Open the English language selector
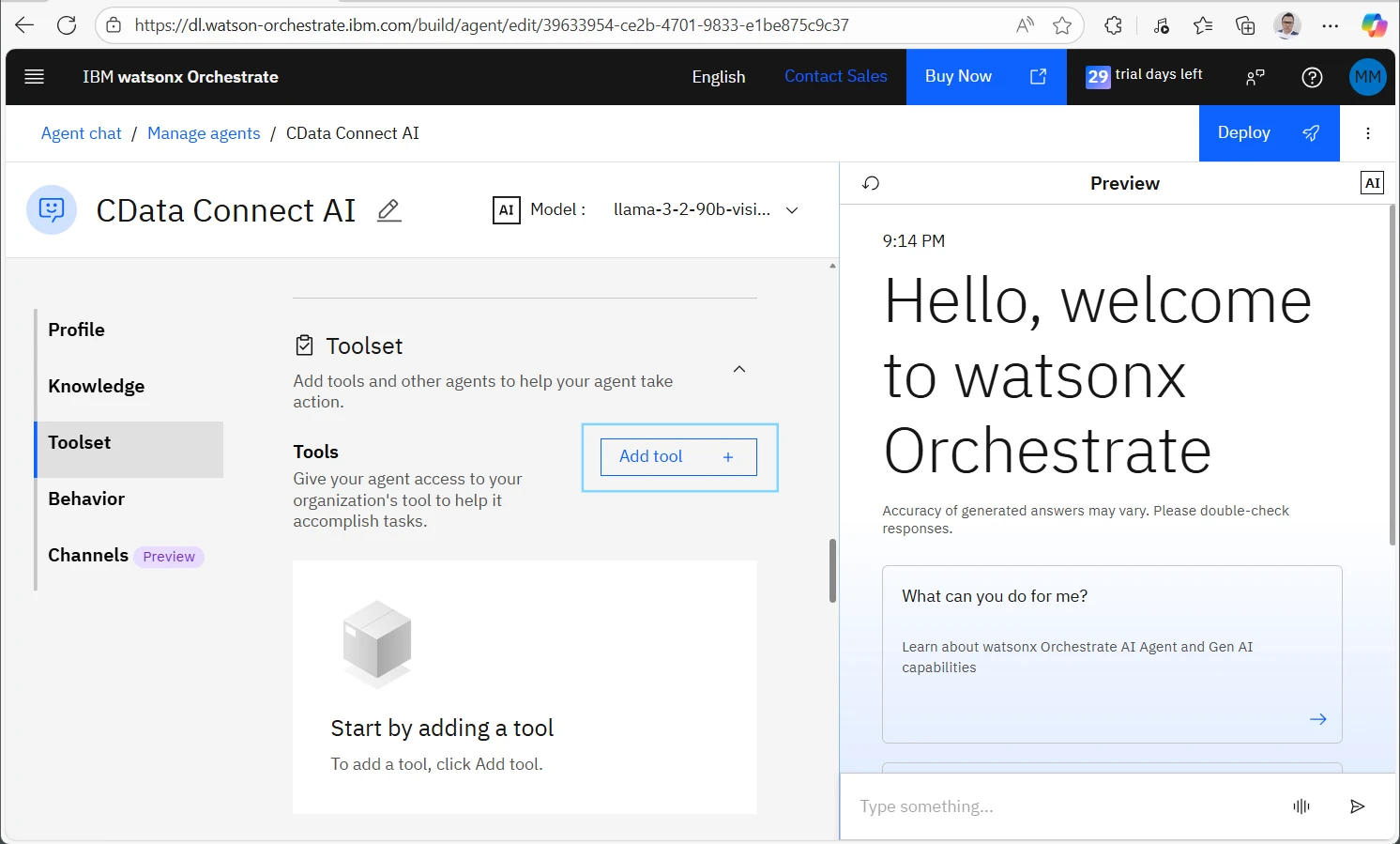Image resolution: width=1400 pixels, height=844 pixels. [718, 77]
